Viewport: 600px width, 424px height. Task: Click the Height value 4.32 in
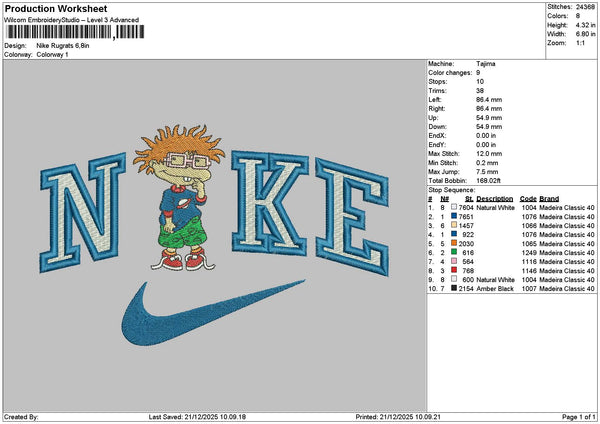[x=585, y=25]
